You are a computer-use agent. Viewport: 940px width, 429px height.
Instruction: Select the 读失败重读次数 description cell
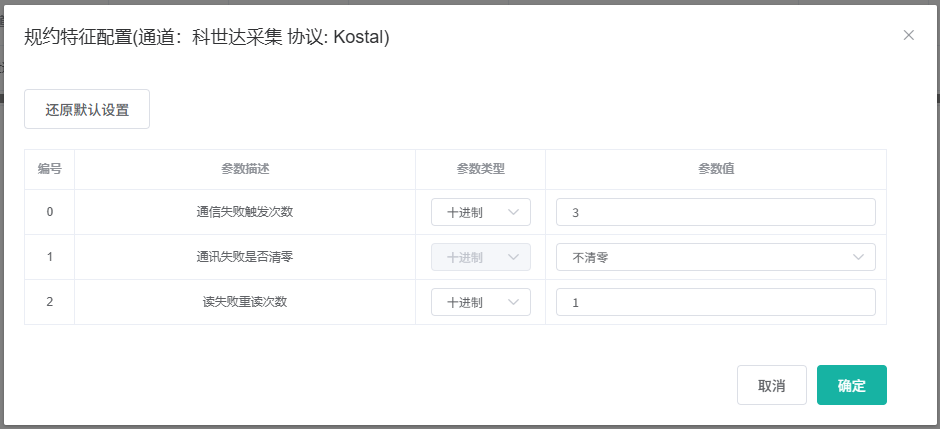coord(245,302)
